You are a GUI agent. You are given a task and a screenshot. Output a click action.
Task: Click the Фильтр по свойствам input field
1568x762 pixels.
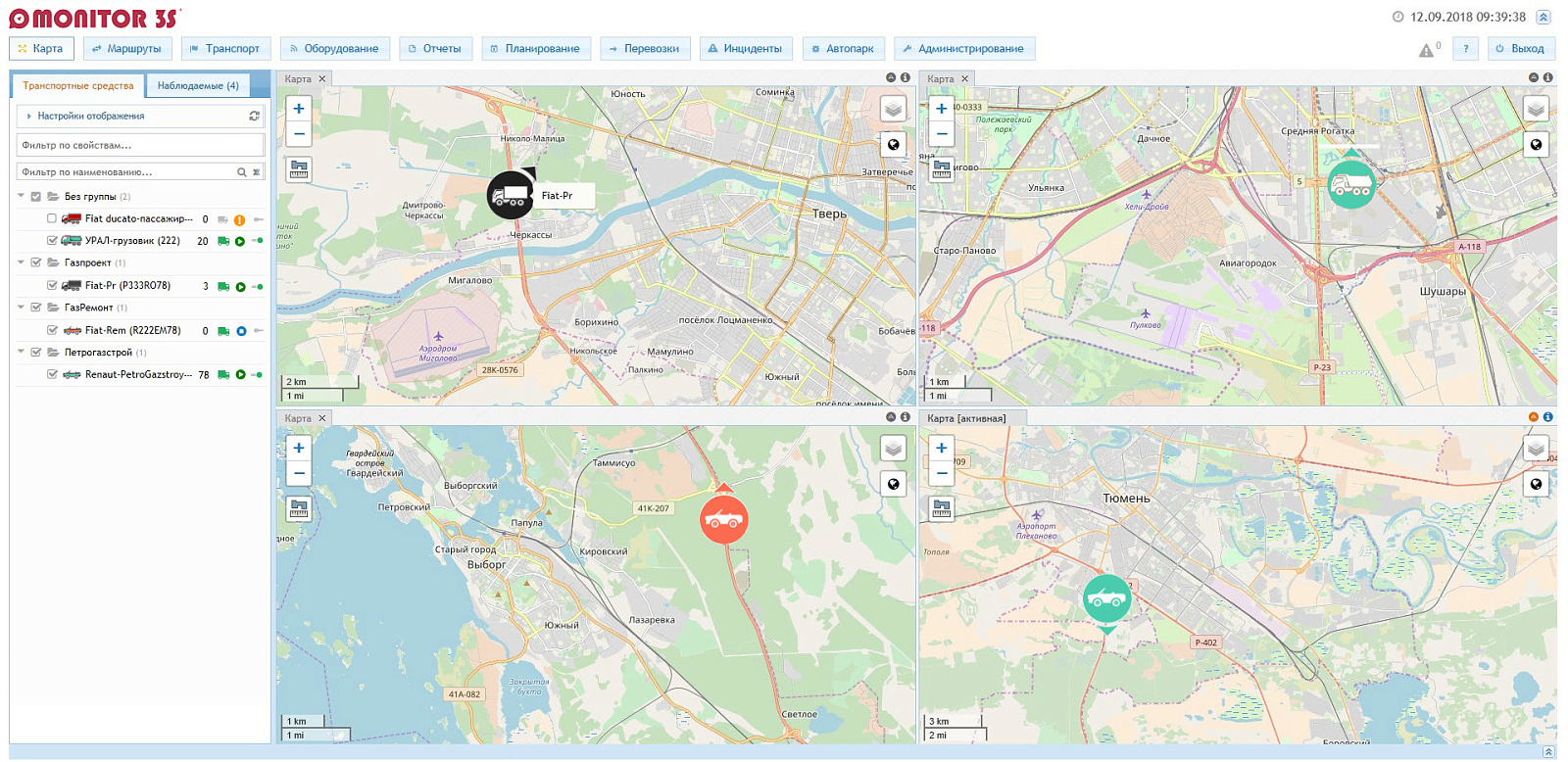point(141,145)
